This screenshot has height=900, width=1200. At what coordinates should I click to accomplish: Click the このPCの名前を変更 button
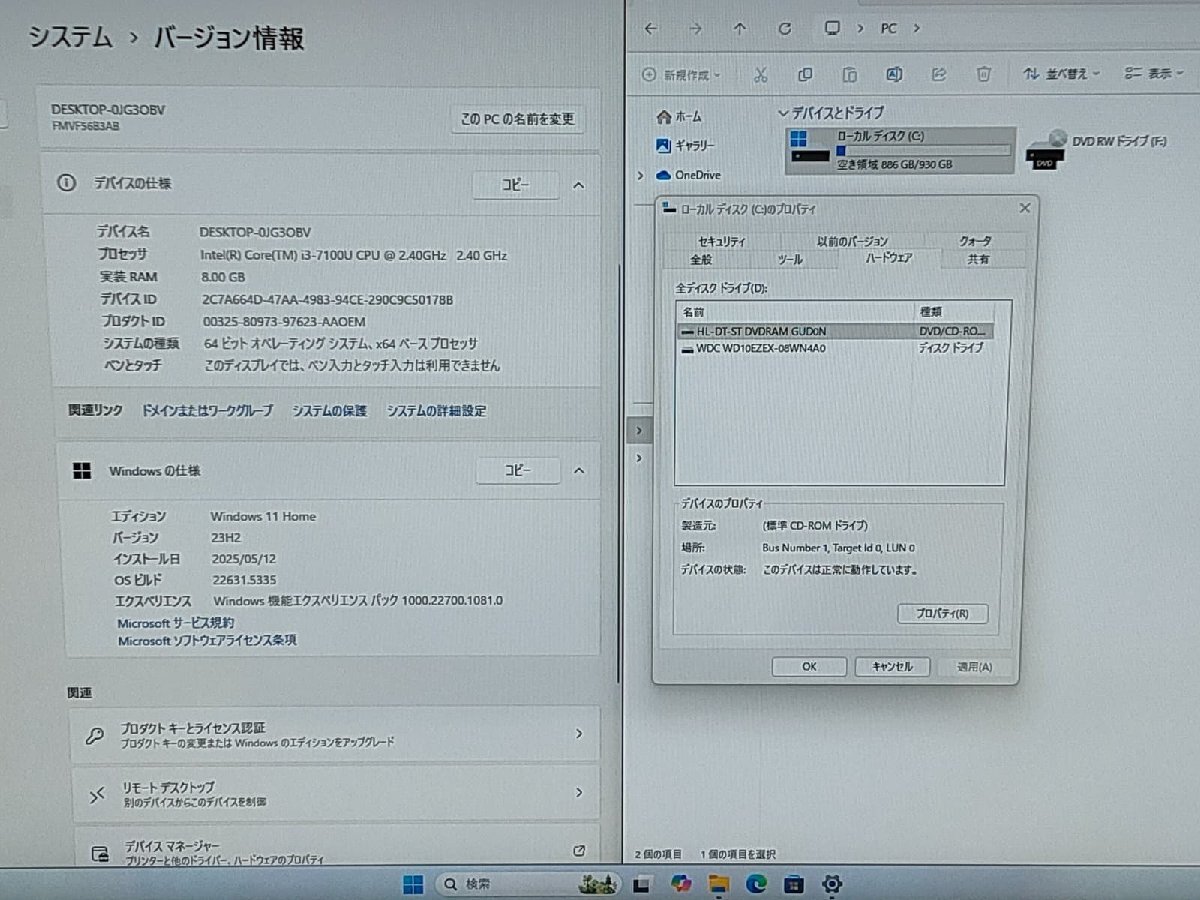pyautogui.click(x=517, y=119)
